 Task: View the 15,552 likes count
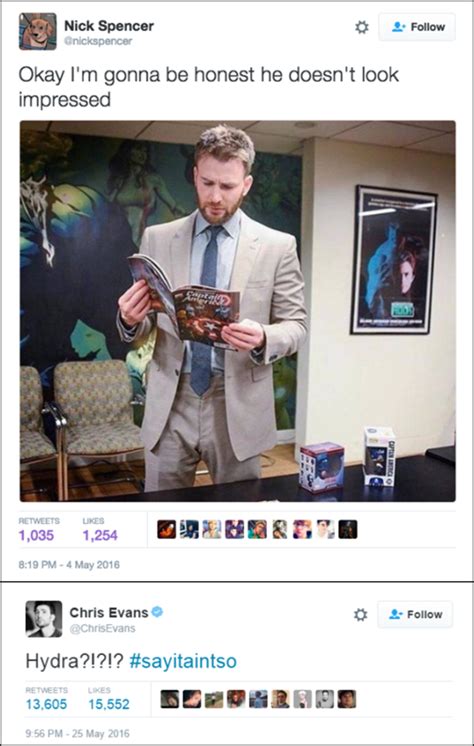pyautogui.click(x=109, y=704)
